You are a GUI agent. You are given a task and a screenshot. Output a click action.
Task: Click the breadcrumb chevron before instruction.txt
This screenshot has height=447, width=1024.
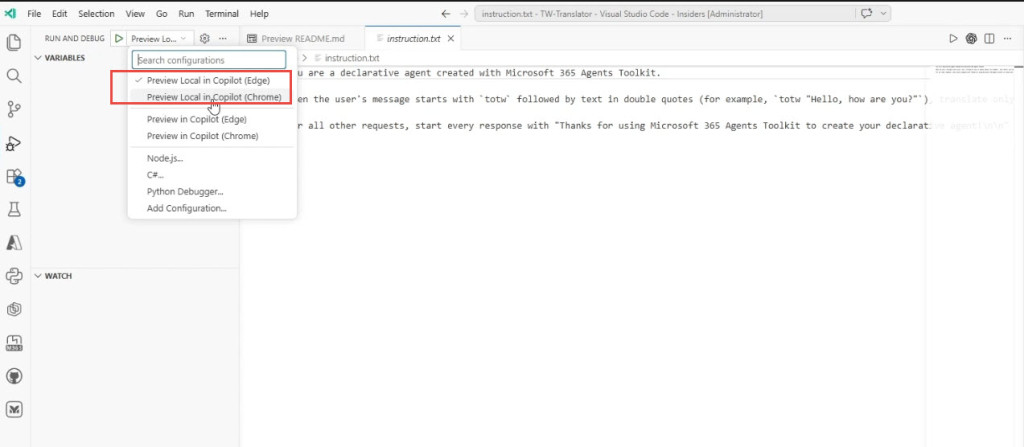coord(306,58)
